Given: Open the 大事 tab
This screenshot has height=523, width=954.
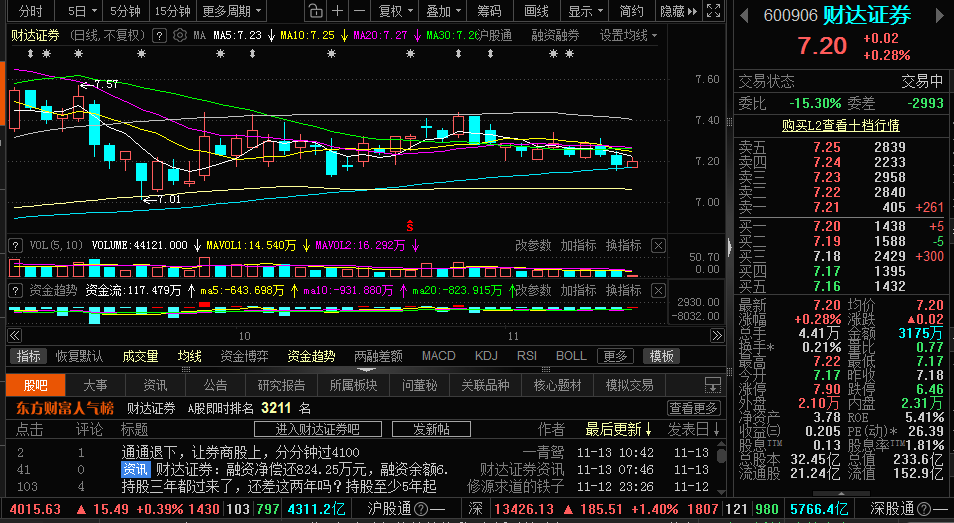Looking at the screenshot, I should 96,385.
